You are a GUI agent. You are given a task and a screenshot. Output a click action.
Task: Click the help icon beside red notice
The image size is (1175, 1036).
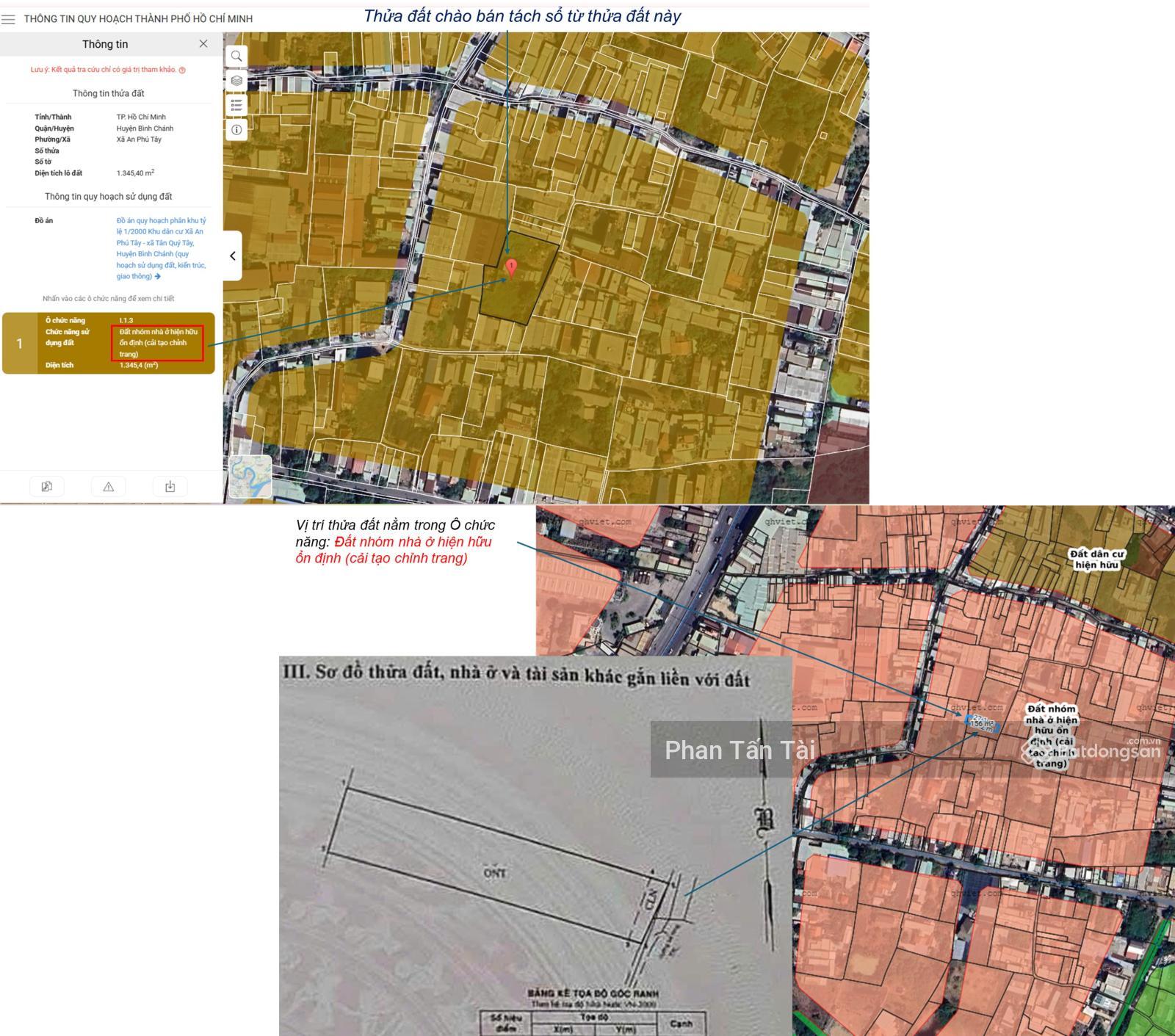pos(182,70)
